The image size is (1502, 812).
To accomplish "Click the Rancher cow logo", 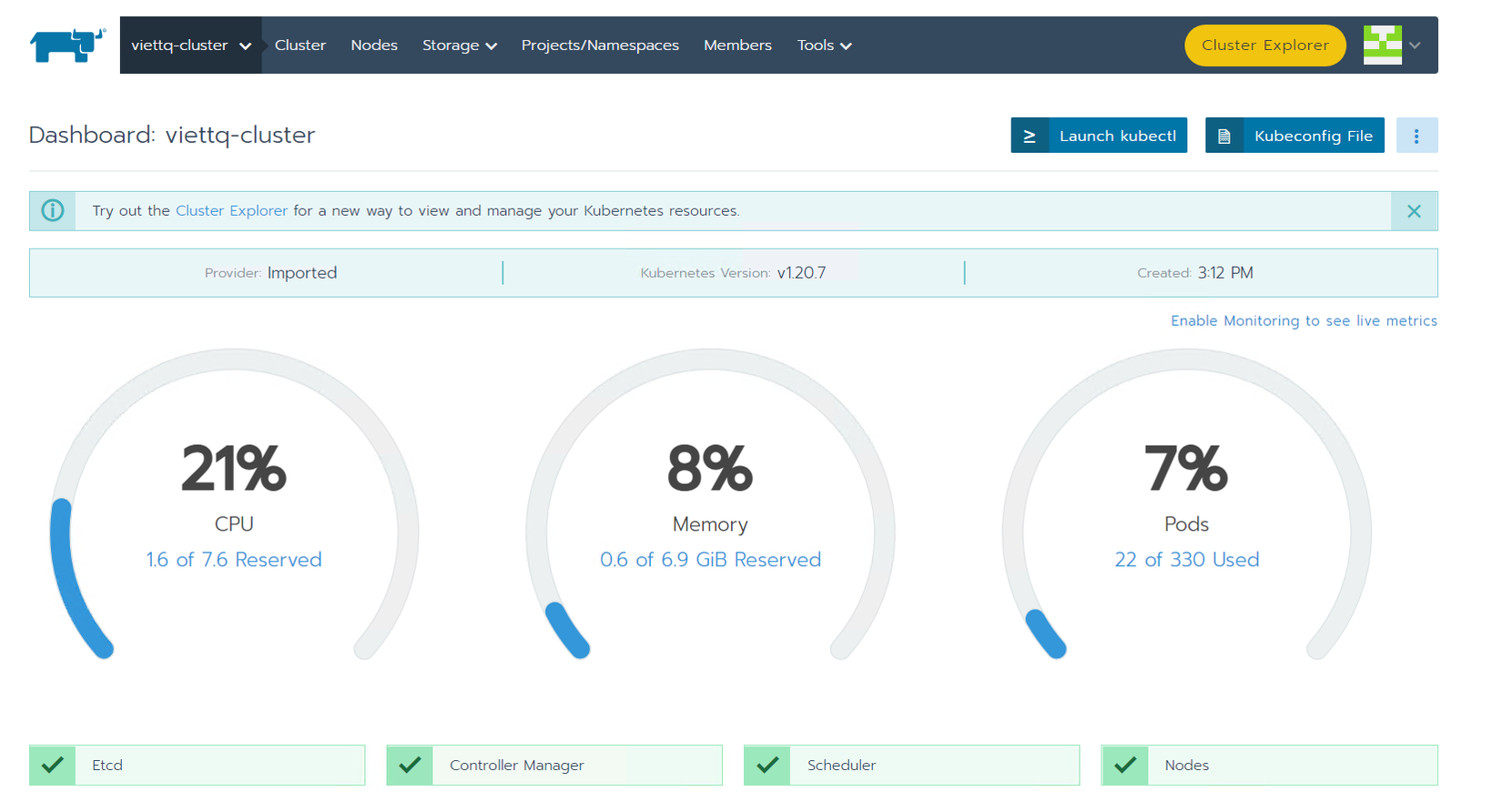I will pos(67,45).
